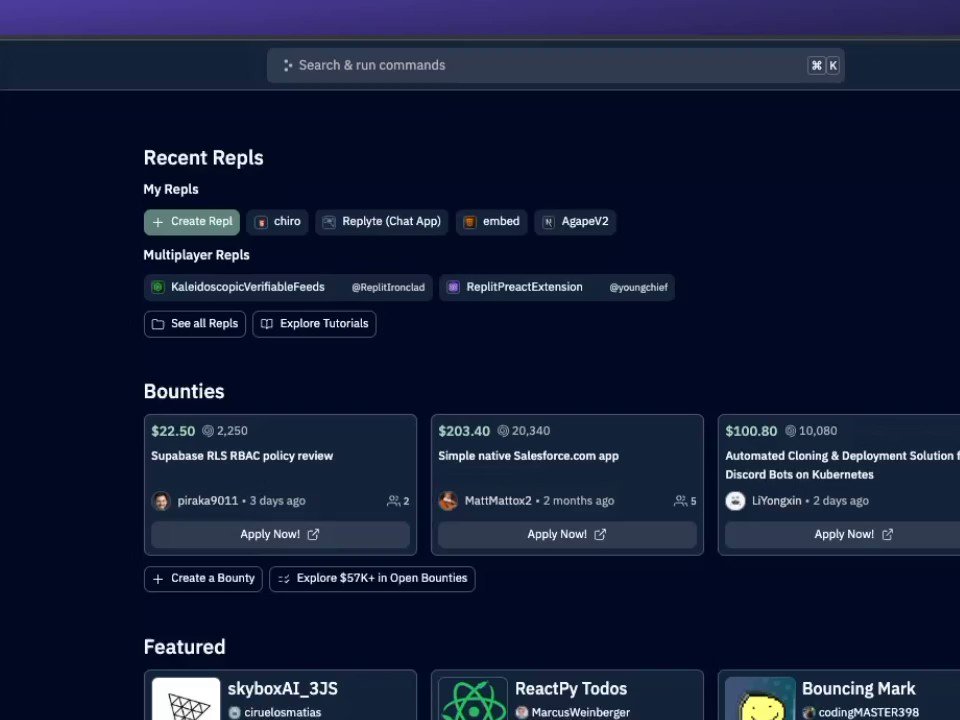Click the external link icon on Salesforce Apply Now
960x720 pixels.
[601, 534]
